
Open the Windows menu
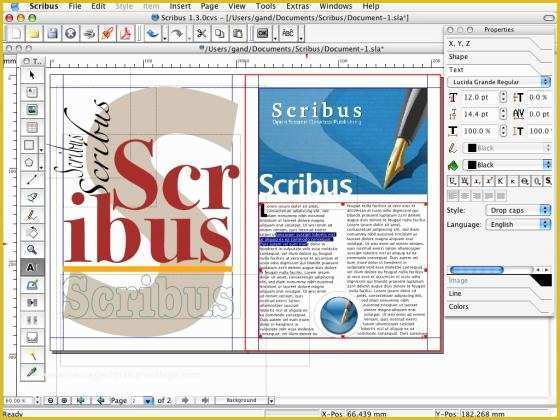tap(336, 6)
